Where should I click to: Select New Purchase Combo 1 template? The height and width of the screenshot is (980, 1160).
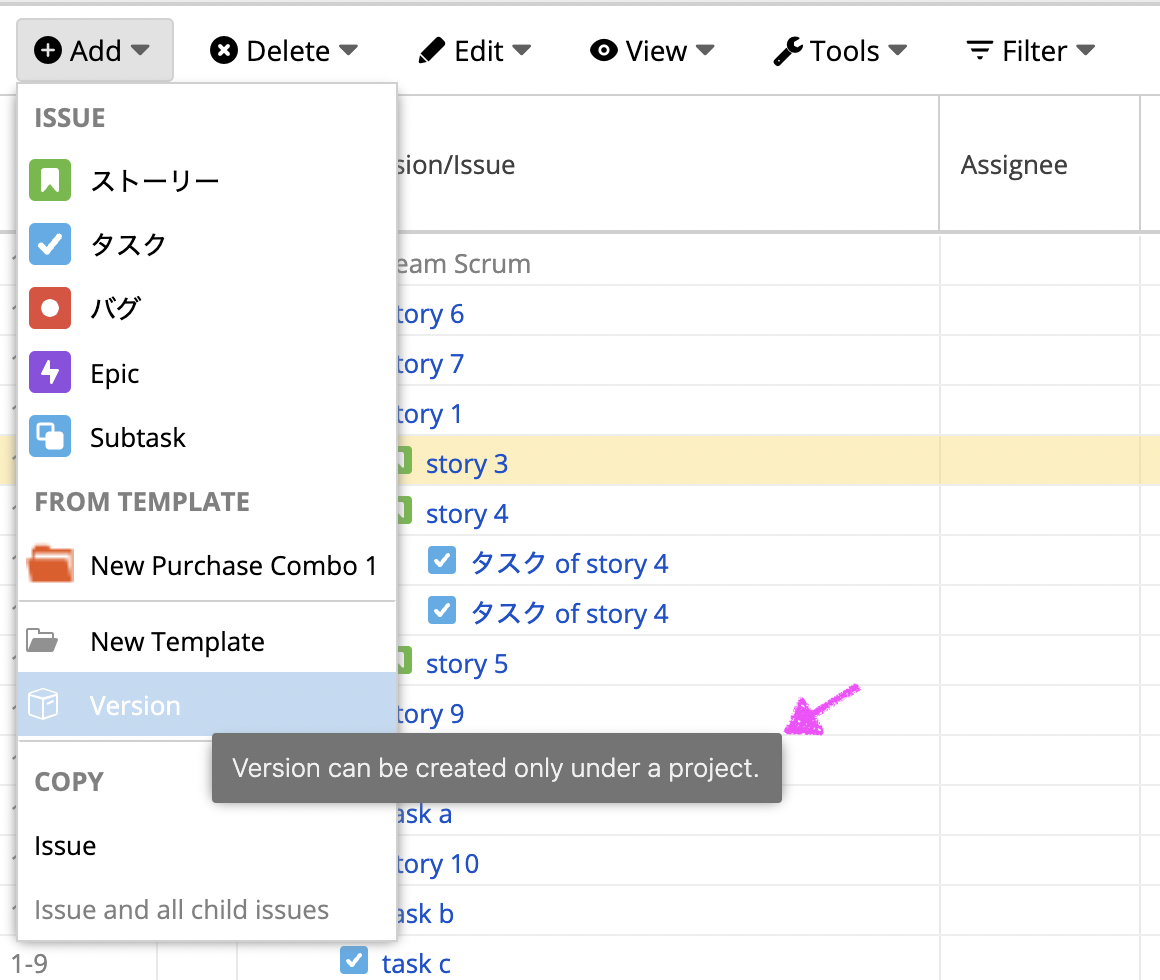233,566
